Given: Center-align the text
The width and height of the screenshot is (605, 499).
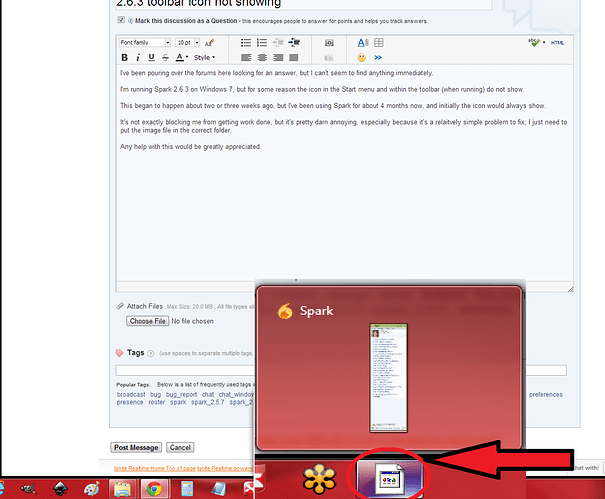Looking at the screenshot, I should (262, 58).
